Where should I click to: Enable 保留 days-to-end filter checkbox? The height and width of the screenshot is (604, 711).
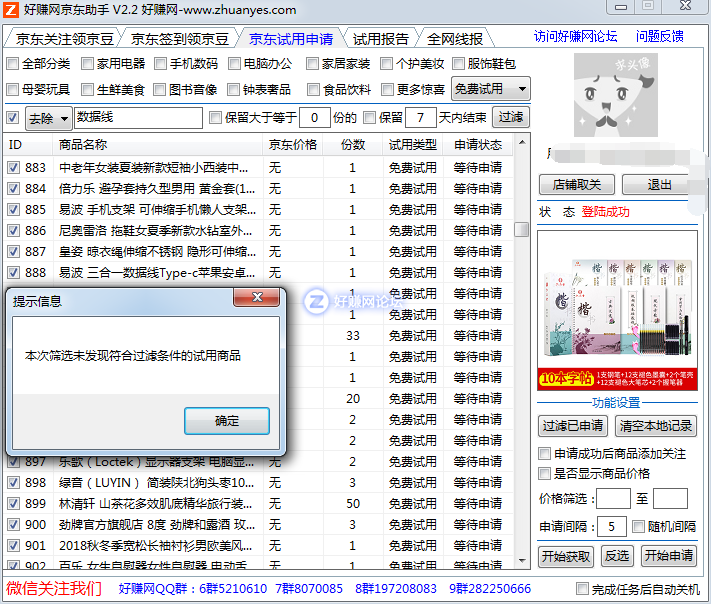point(370,117)
